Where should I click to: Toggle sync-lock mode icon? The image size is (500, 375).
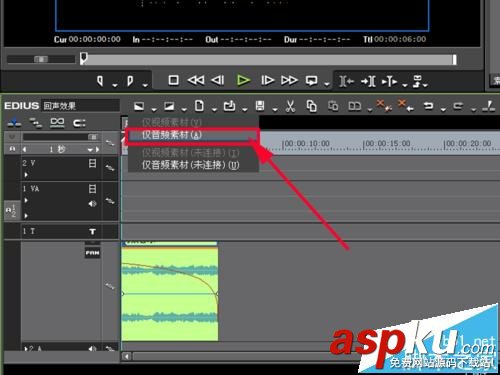(x=35, y=123)
